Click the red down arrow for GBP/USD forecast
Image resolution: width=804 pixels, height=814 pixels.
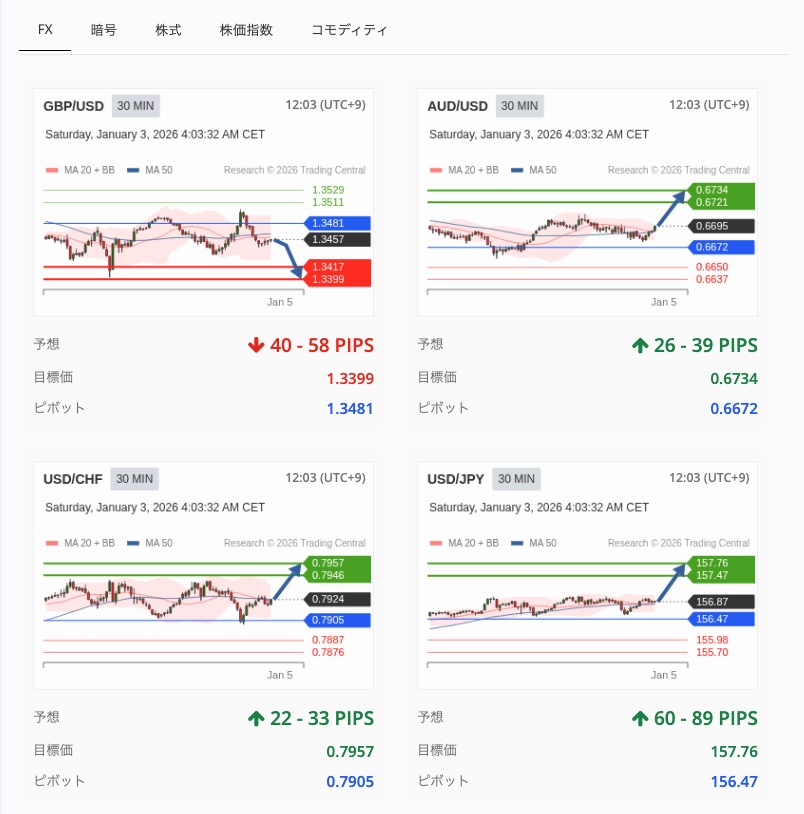pyautogui.click(x=256, y=346)
